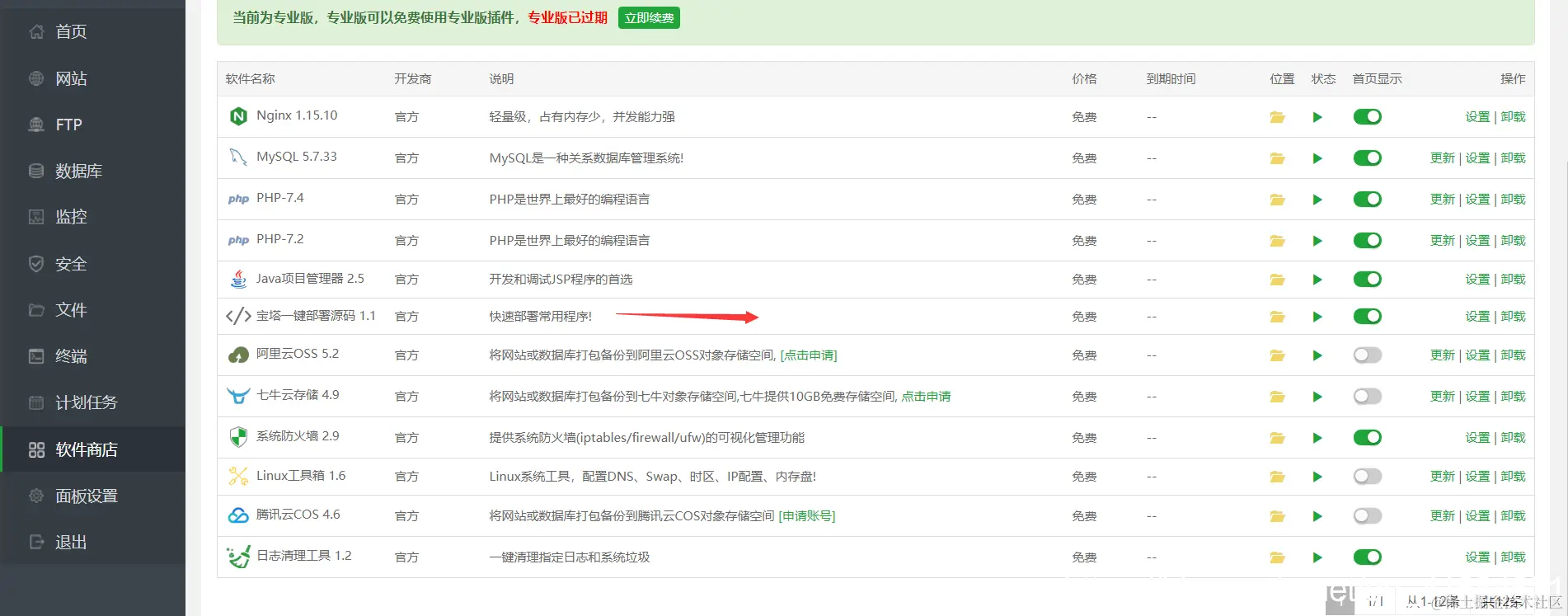Enable homepage display for 七牛云存储 4.9

(x=1368, y=397)
